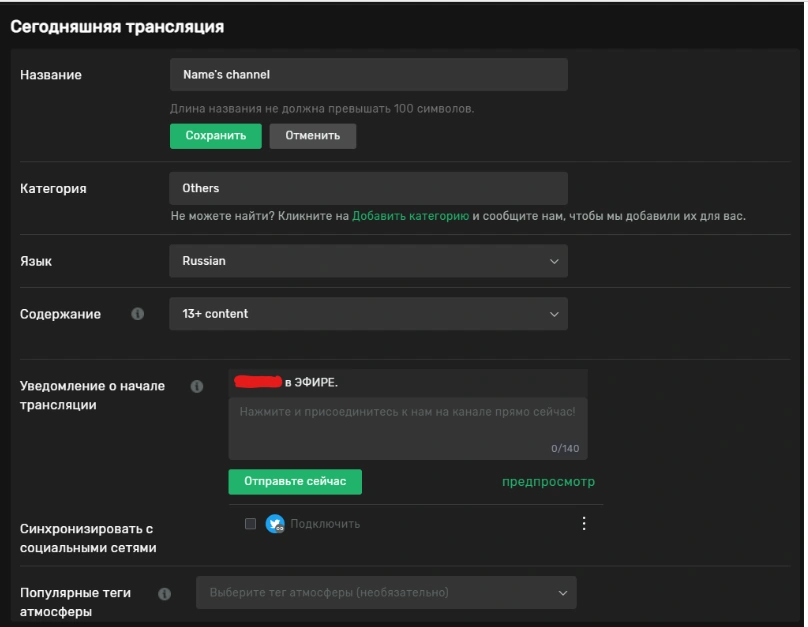Focus the stream title field "Name's channel"
808x627 pixels.
pyautogui.click(x=368, y=75)
